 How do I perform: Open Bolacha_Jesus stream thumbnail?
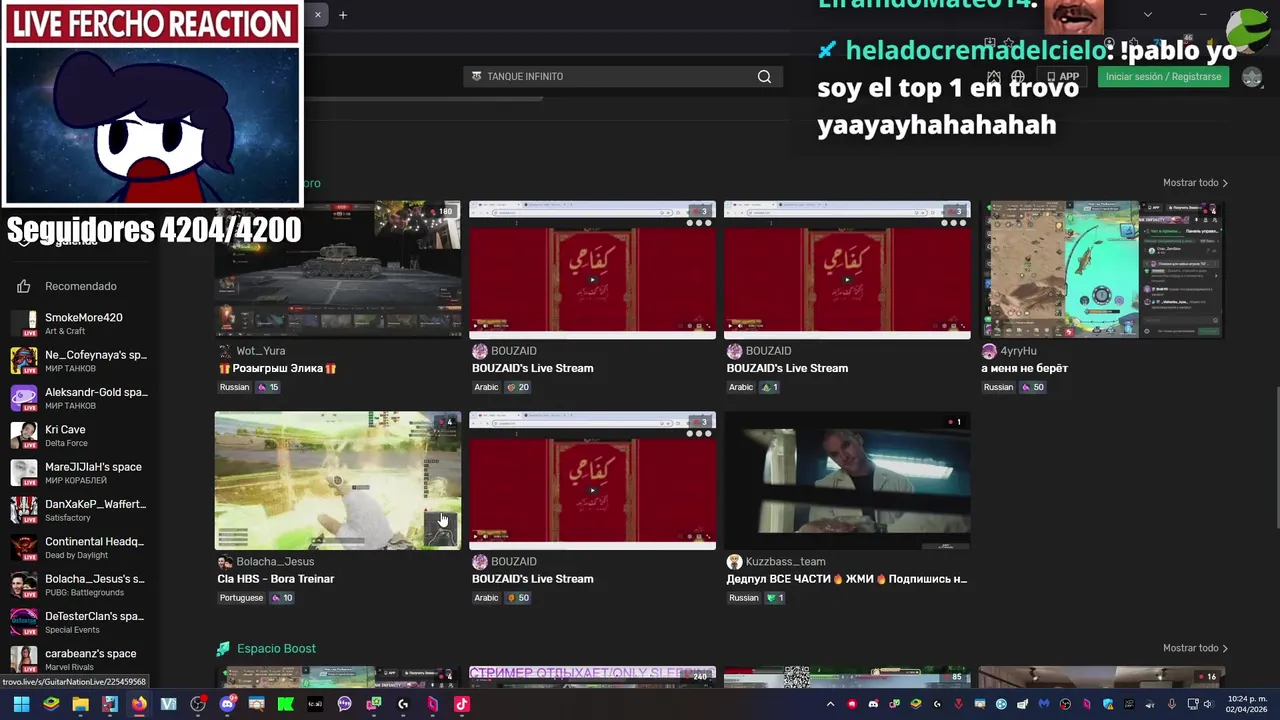click(x=338, y=481)
